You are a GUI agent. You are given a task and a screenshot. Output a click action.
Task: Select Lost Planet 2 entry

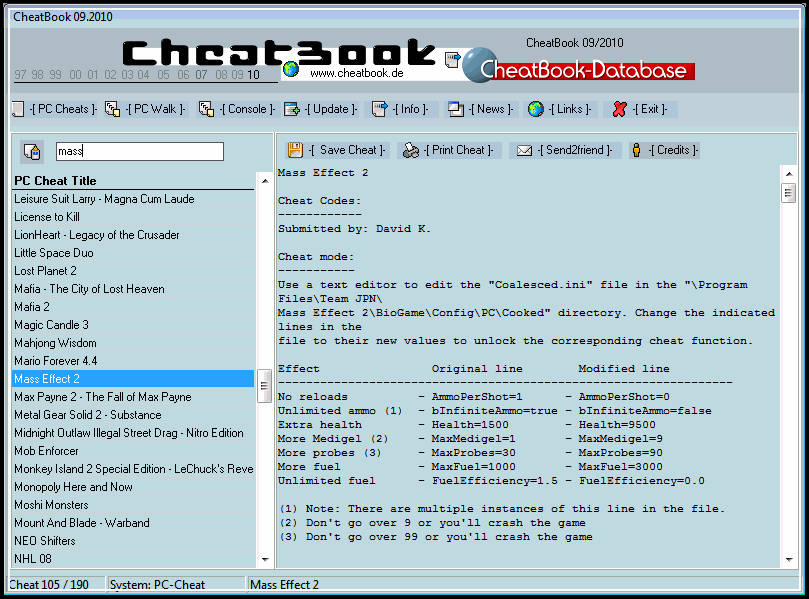(x=133, y=271)
